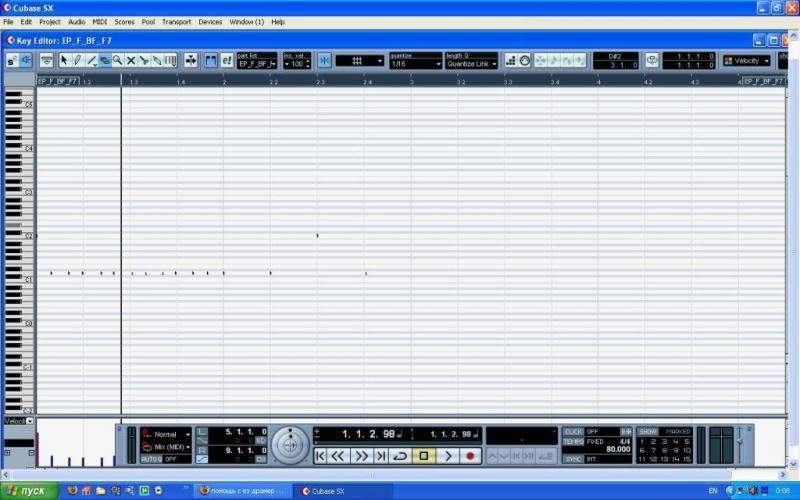Select the Draw pencil tool
Viewport: 800px width, 500px height.
[78, 61]
